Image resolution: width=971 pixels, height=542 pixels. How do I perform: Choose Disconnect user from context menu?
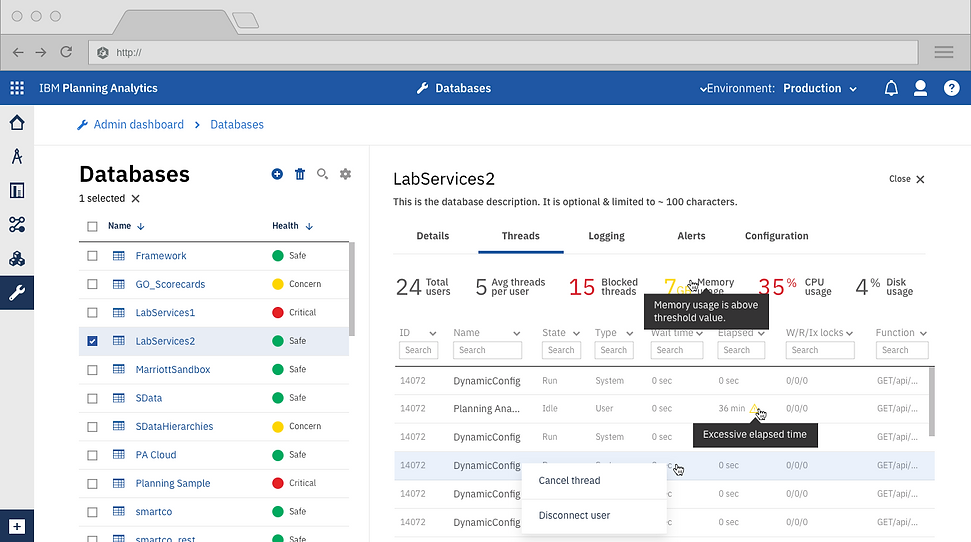(594, 515)
